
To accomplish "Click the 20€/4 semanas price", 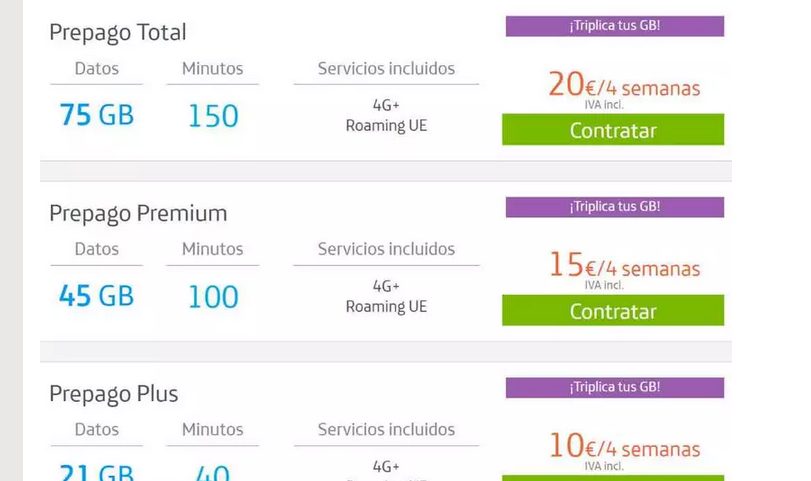I will [624, 86].
